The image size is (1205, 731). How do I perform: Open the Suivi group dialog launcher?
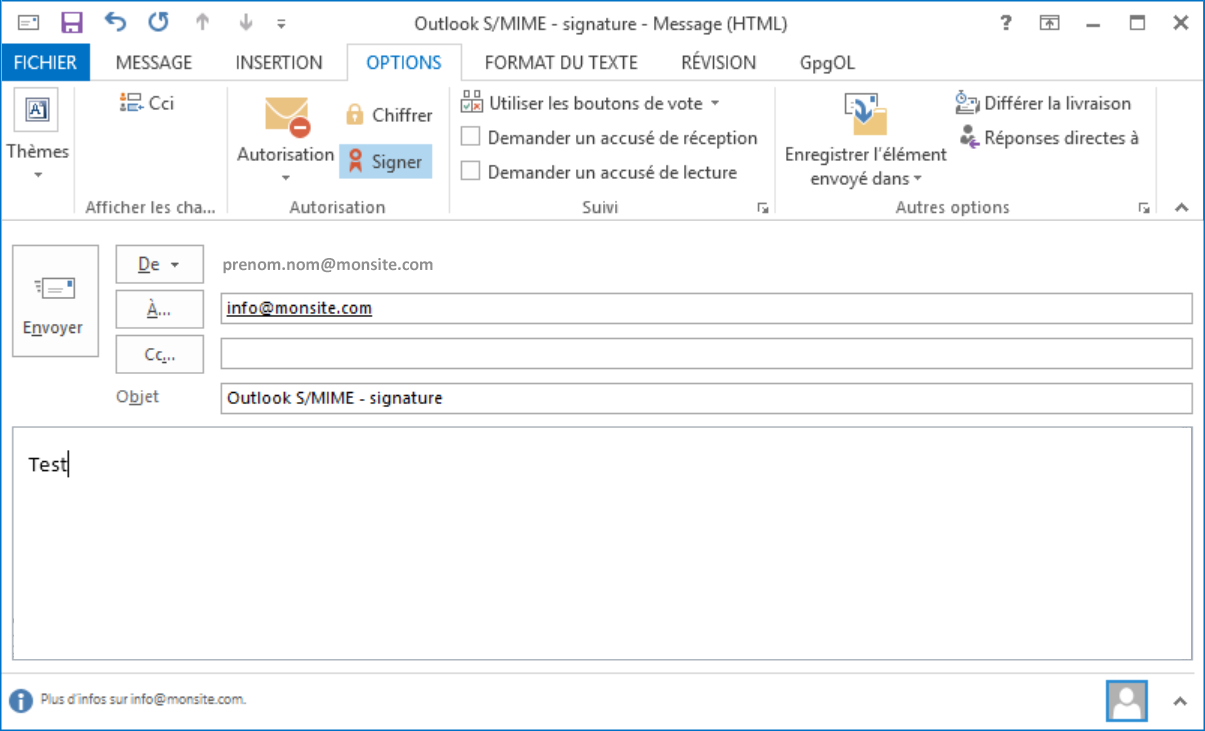[763, 208]
